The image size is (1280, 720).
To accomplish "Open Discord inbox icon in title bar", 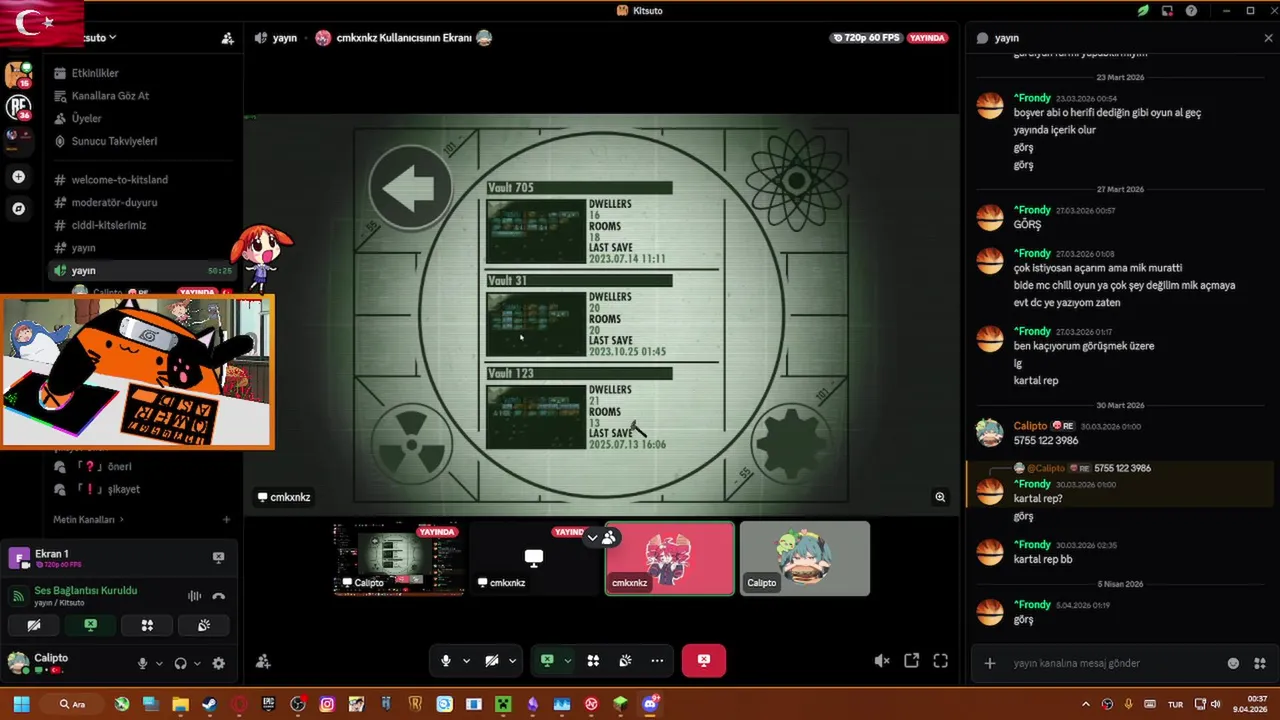I will click(1167, 11).
